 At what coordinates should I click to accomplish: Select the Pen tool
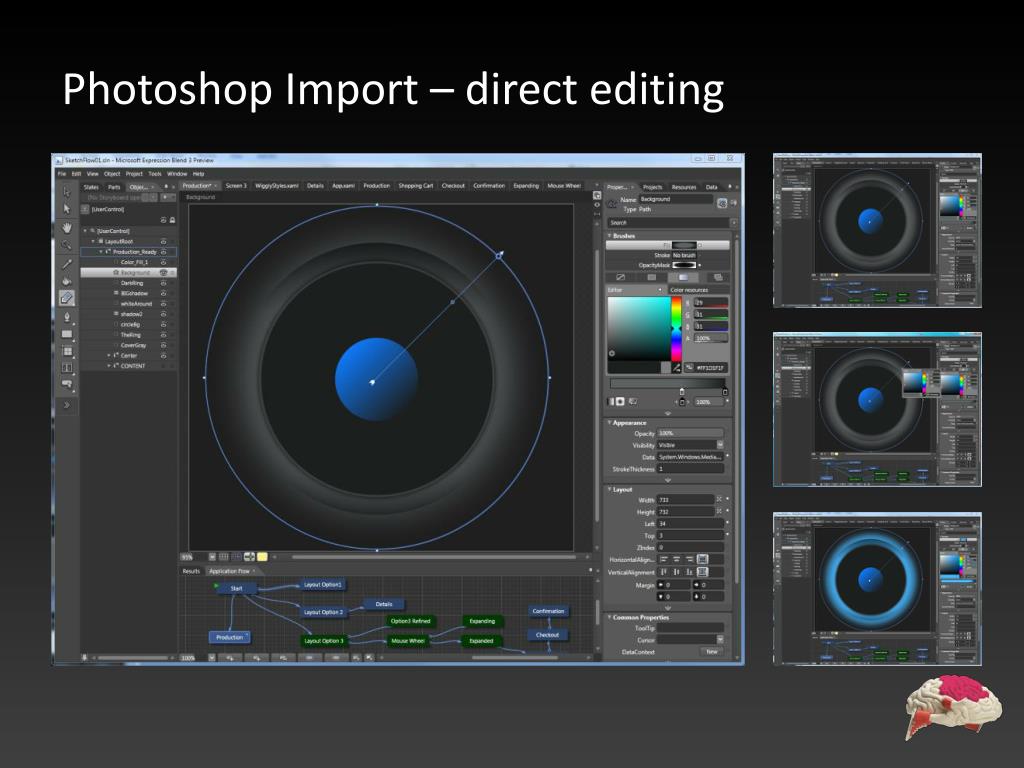[x=67, y=317]
